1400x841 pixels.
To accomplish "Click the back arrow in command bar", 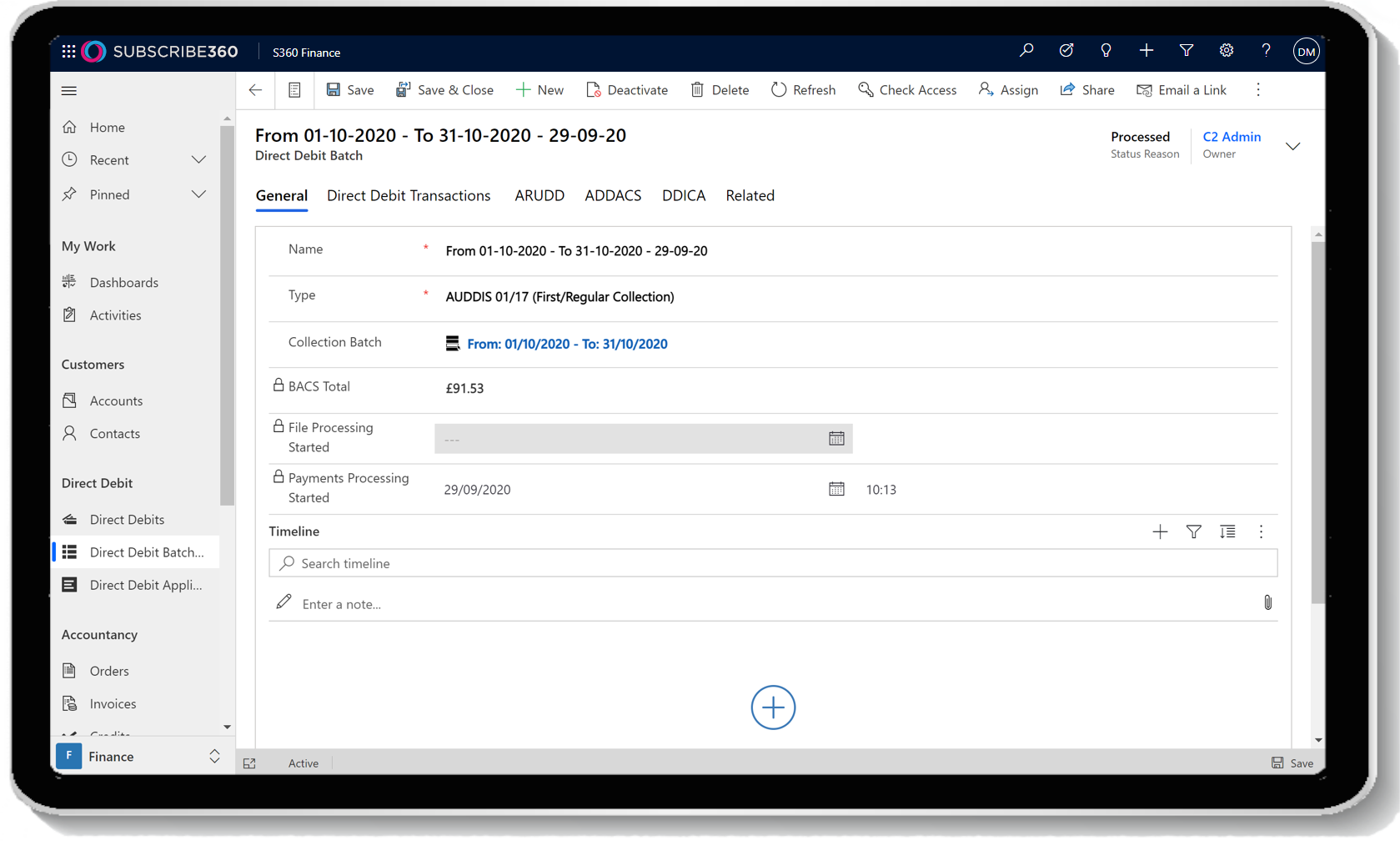I will point(256,90).
